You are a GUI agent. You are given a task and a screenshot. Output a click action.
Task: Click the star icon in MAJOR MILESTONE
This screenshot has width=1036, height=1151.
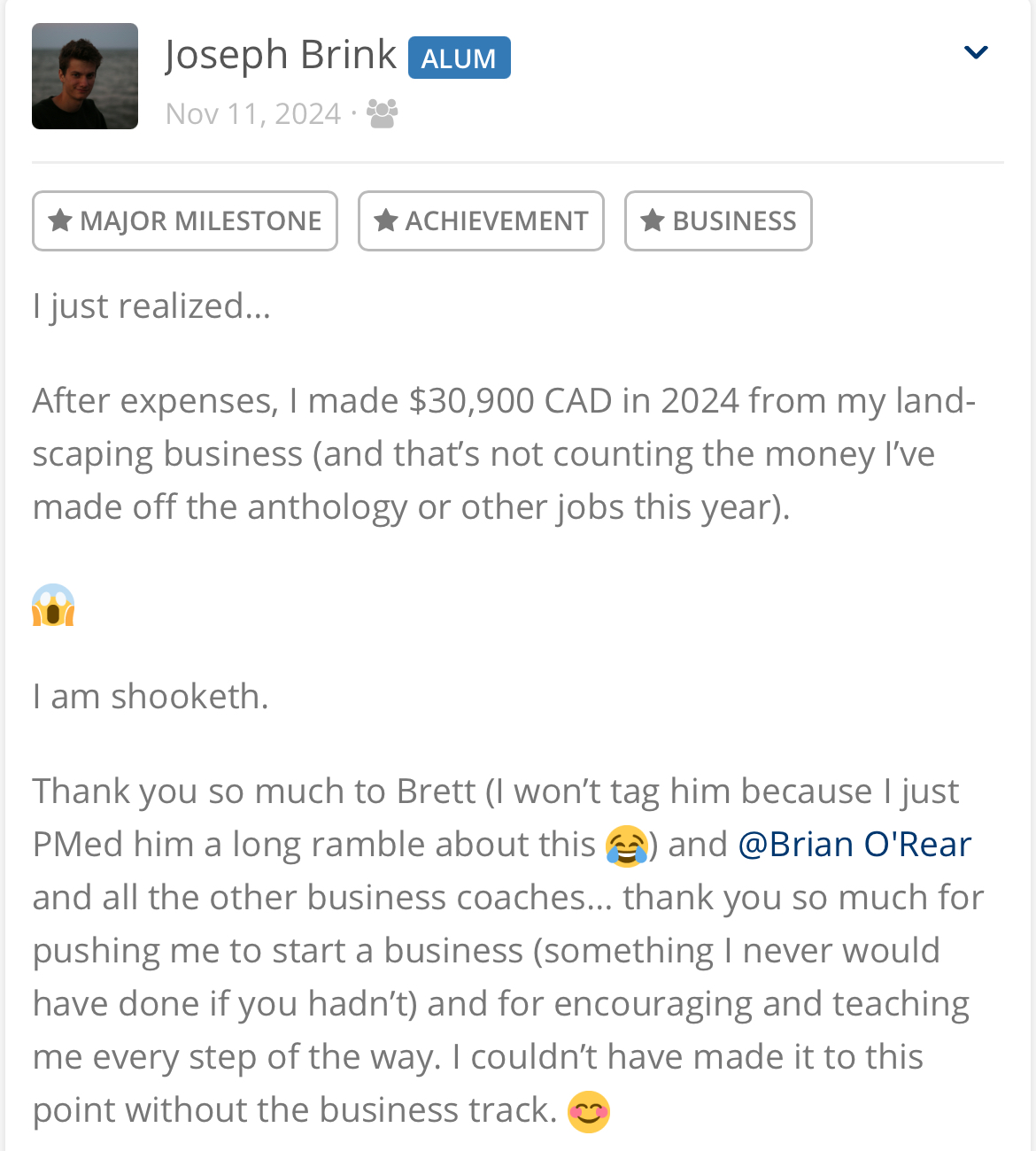pyautogui.click(x=60, y=220)
